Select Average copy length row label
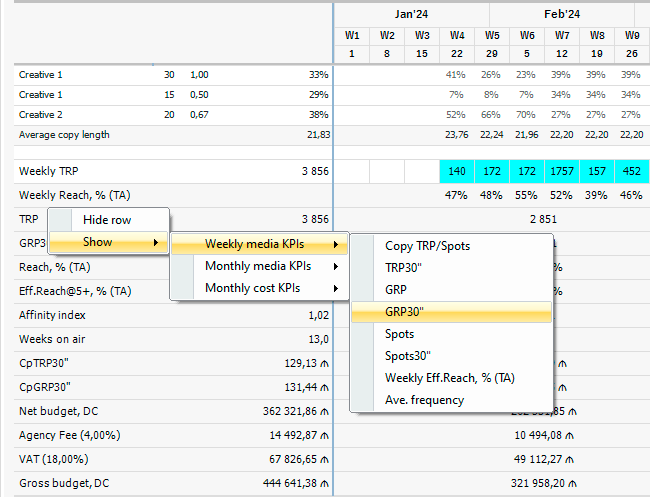The image size is (650, 497). [x=64, y=135]
